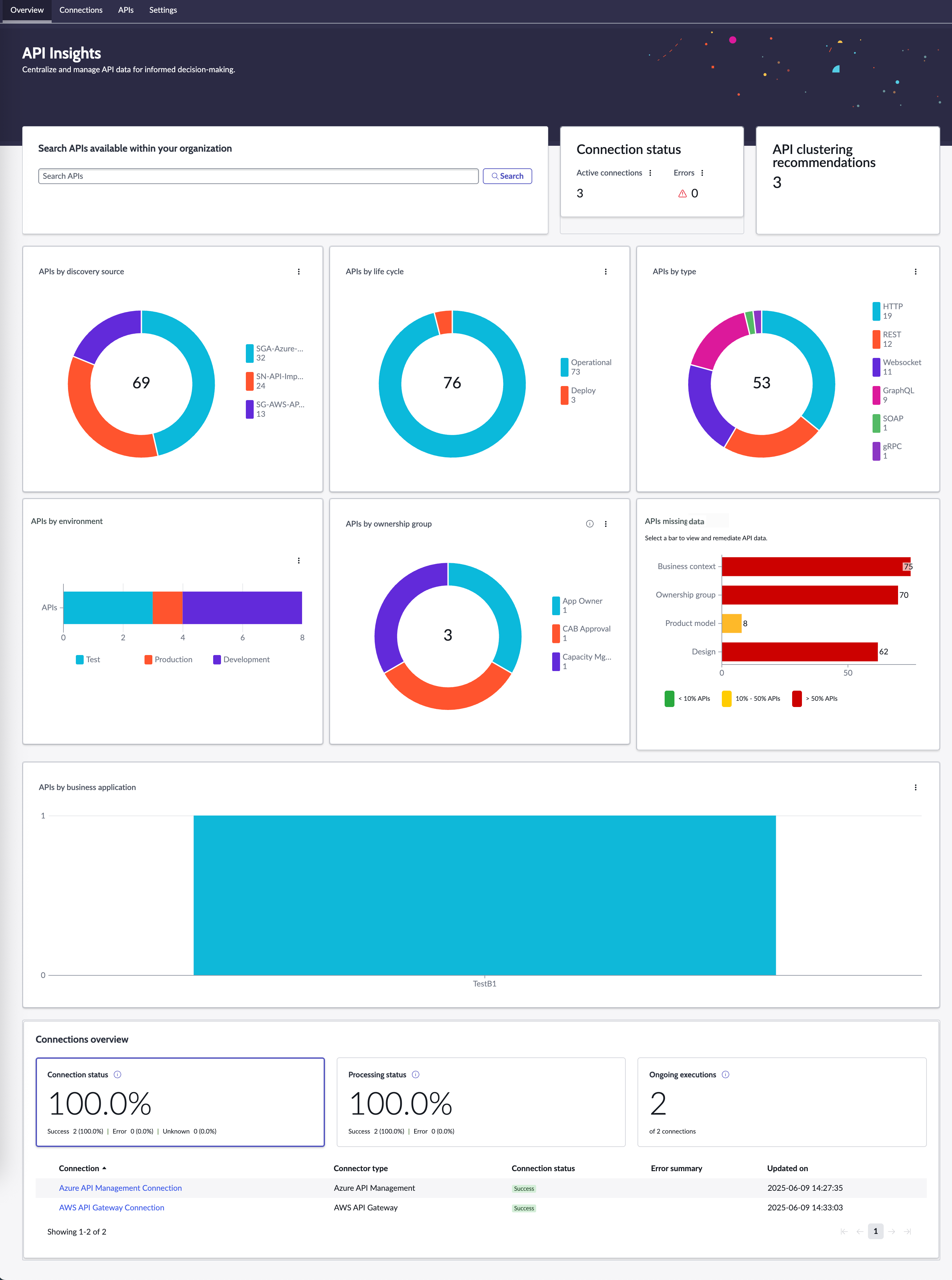Toggle SOAP legend swatch
Viewport: 952px width, 1280px height.
tap(876, 423)
